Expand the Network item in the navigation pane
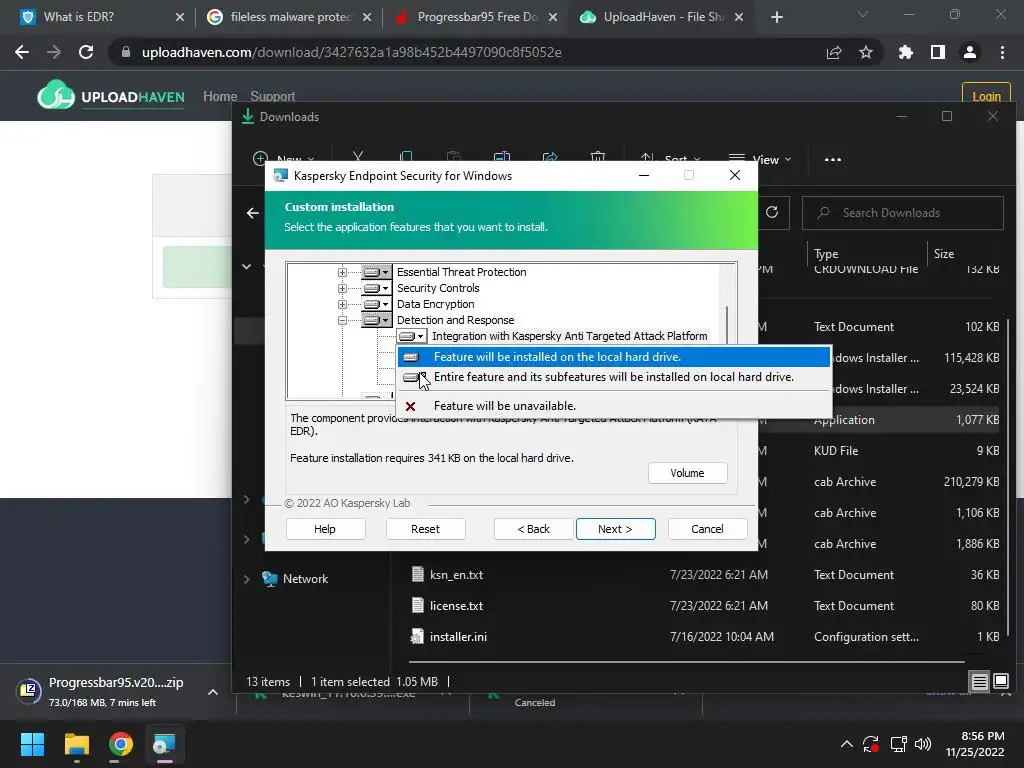 pyautogui.click(x=246, y=579)
